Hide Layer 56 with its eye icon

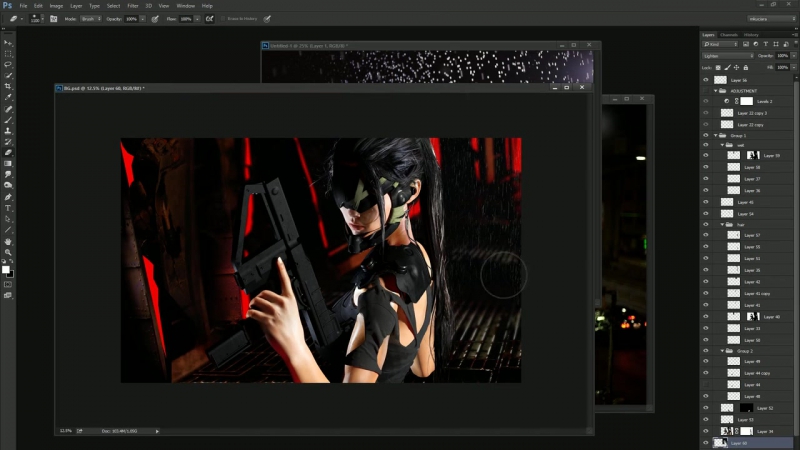705,79
